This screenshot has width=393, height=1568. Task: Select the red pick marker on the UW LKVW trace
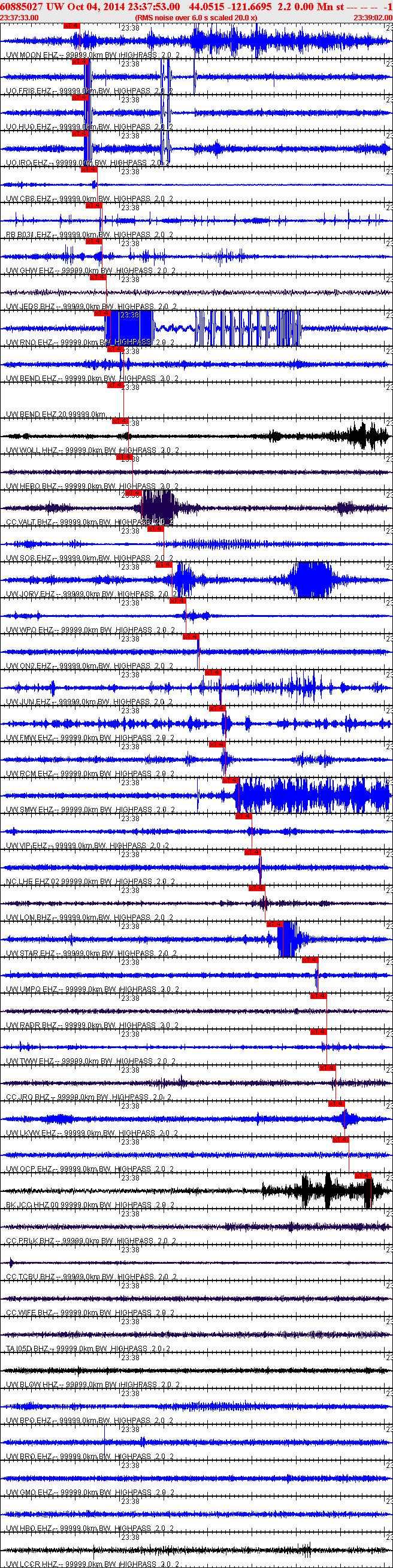point(336,1104)
